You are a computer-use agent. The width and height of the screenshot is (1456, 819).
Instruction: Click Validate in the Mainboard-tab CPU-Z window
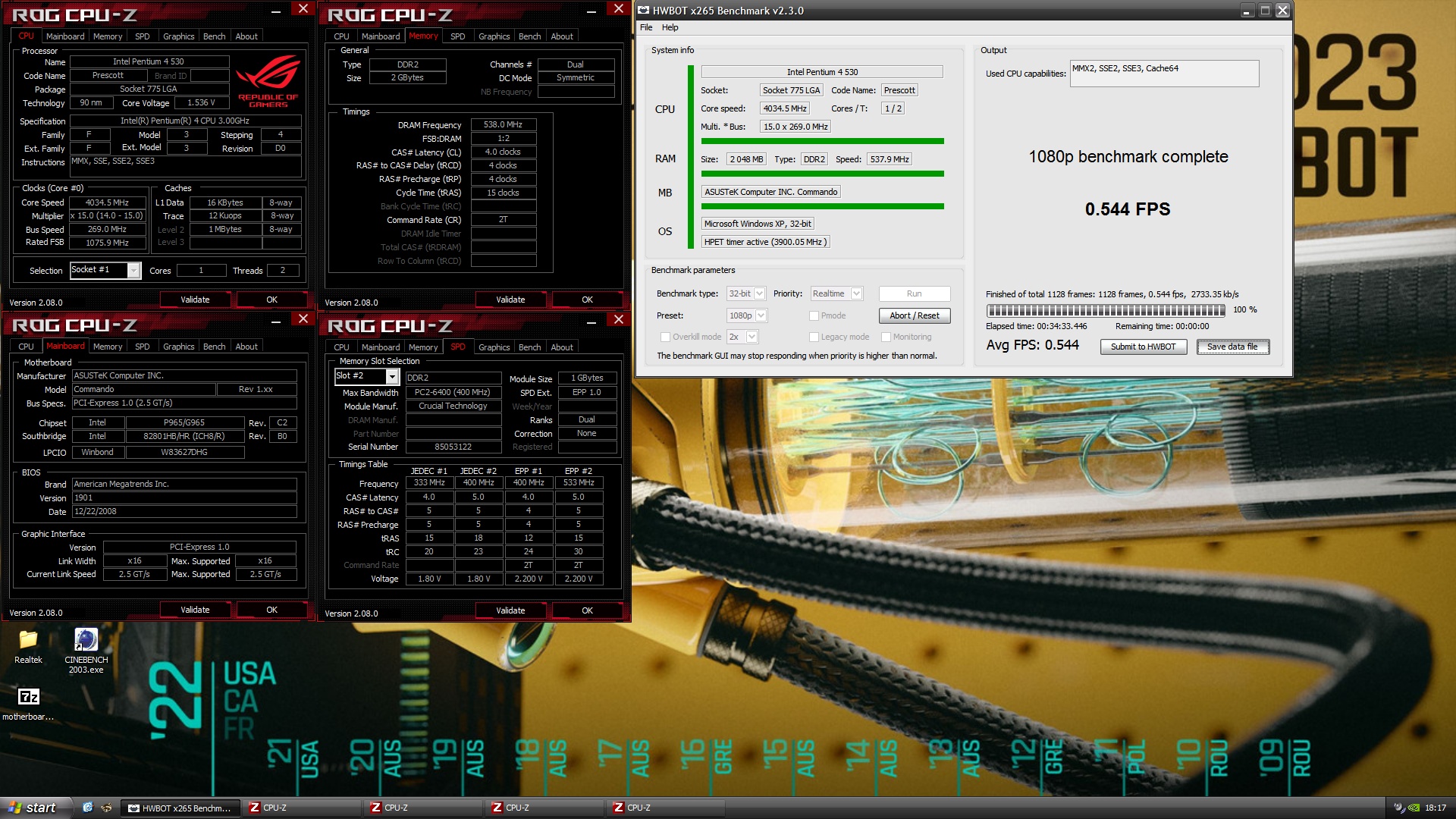(x=195, y=610)
